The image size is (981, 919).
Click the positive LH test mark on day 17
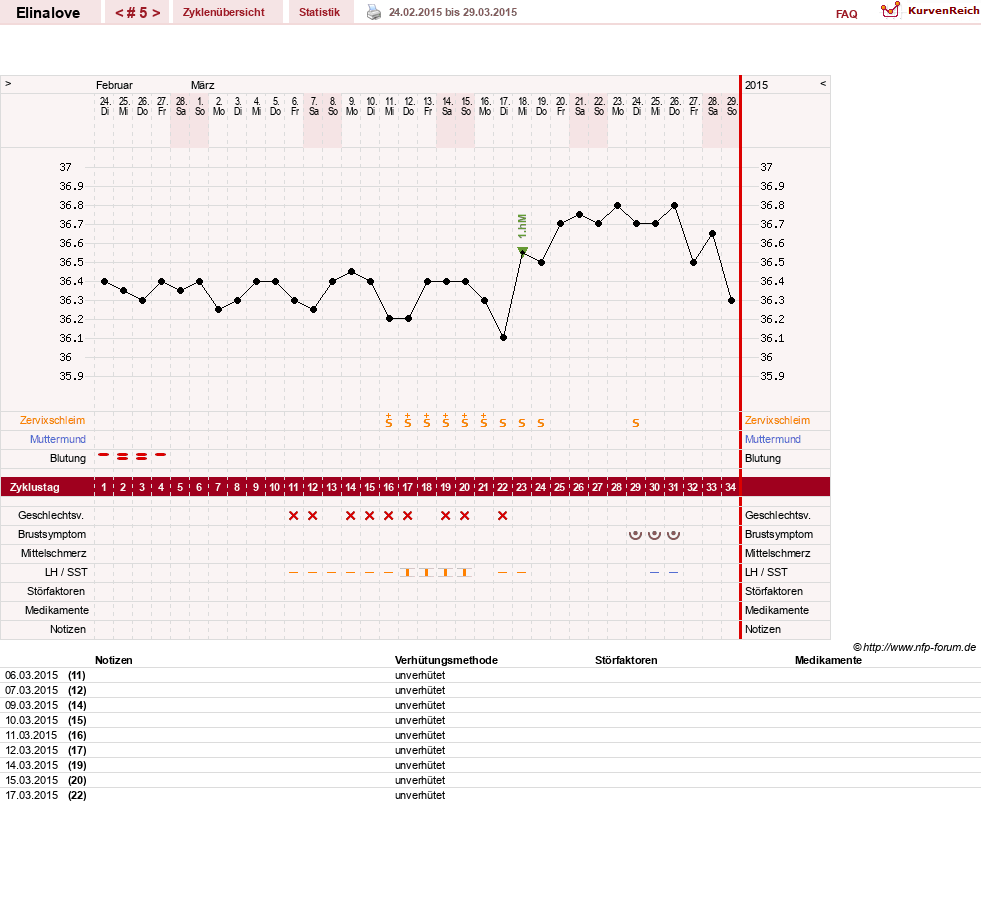407,572
